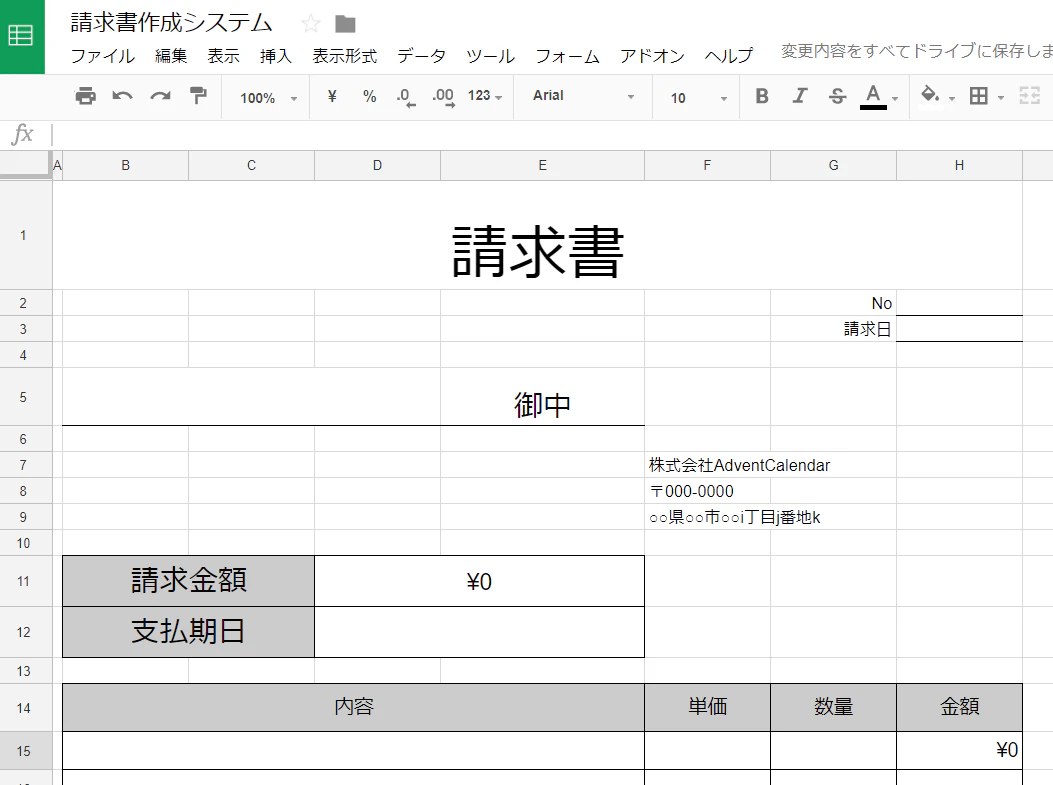Star the 請求書作成システム document
The width and height of the screenshot is (1053, 785).
pyautogui.click(x=310, y=24)
